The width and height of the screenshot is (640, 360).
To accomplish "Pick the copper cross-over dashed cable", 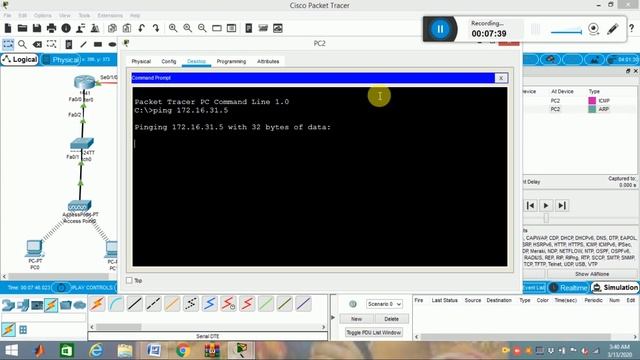I will (x=153, y=304).
